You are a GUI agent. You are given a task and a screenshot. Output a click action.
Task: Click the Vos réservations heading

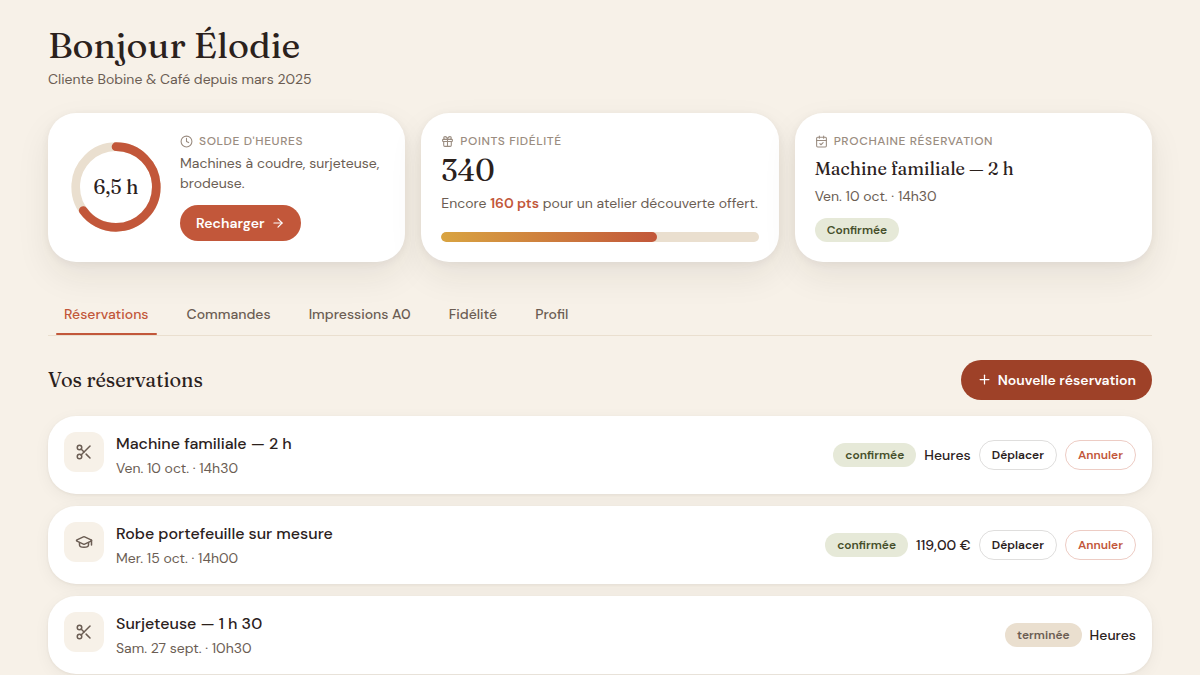(x=125, y=380)
